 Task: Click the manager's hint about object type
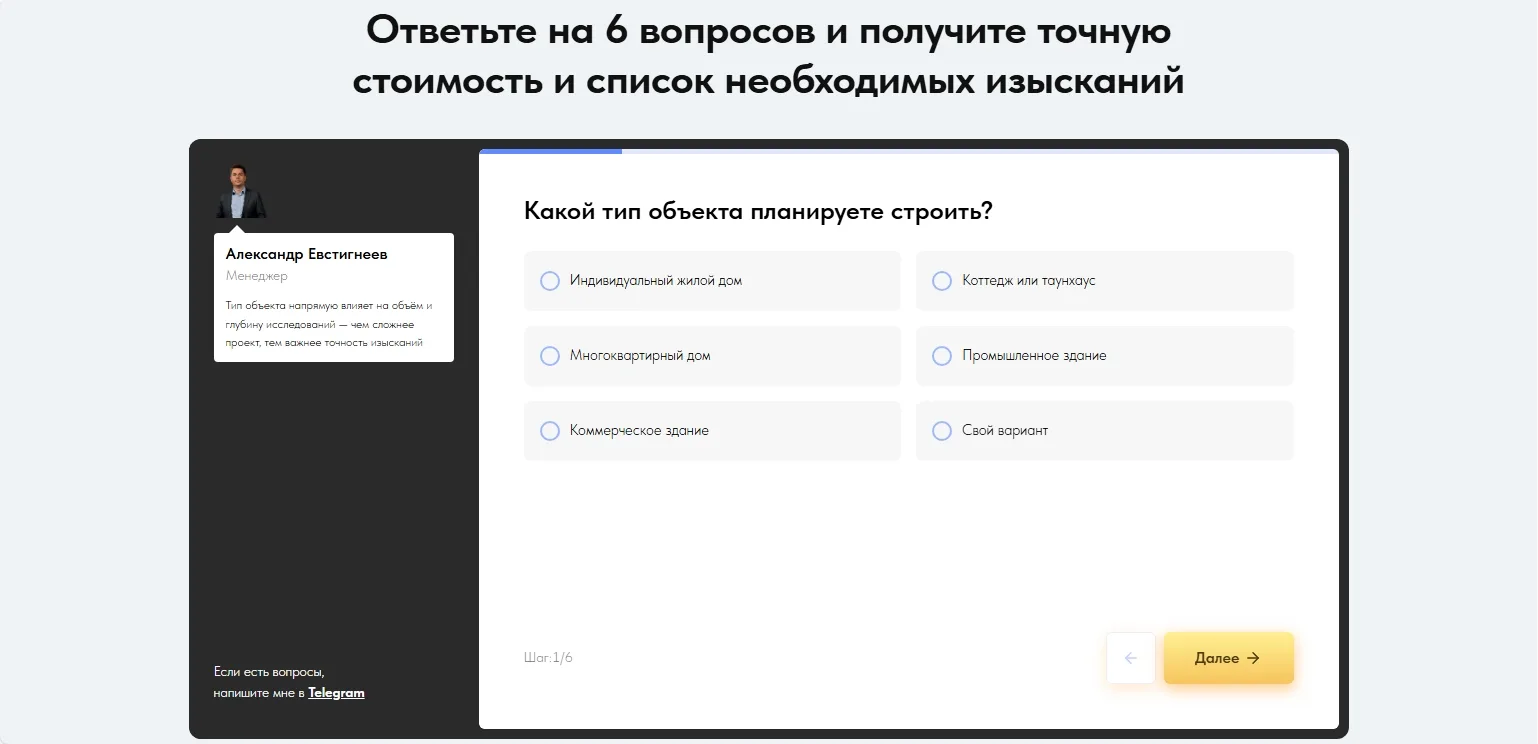329,324
